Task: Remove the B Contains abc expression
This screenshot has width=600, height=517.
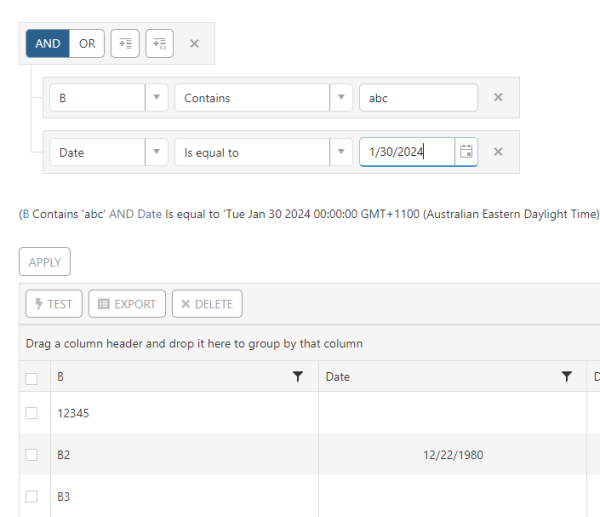Action: click(498, 97)
